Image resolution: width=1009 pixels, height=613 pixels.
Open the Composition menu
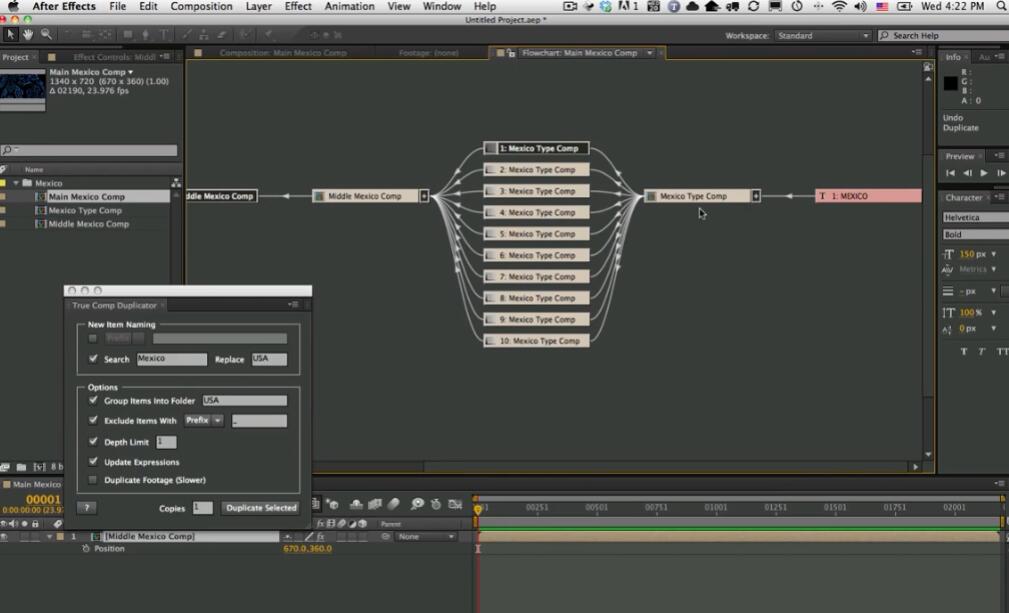[x=201, y=6]
